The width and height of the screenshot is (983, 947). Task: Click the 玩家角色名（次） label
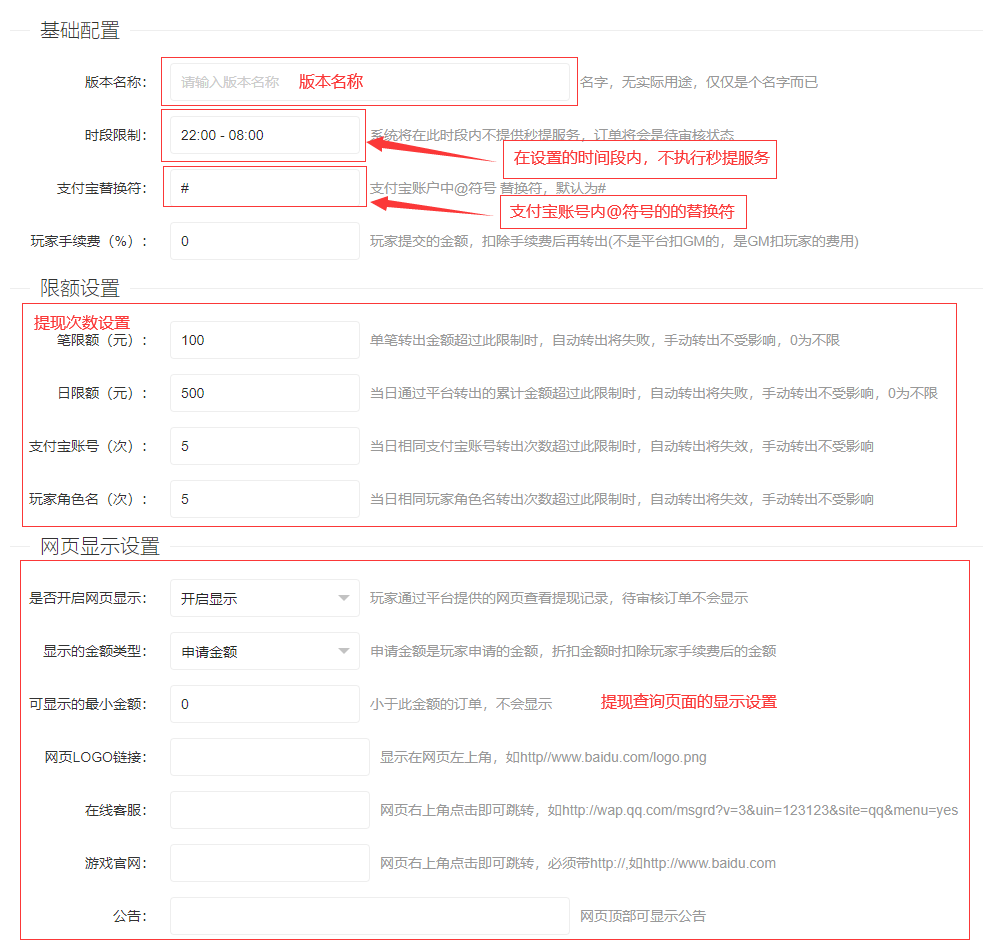tap(88, 499)
